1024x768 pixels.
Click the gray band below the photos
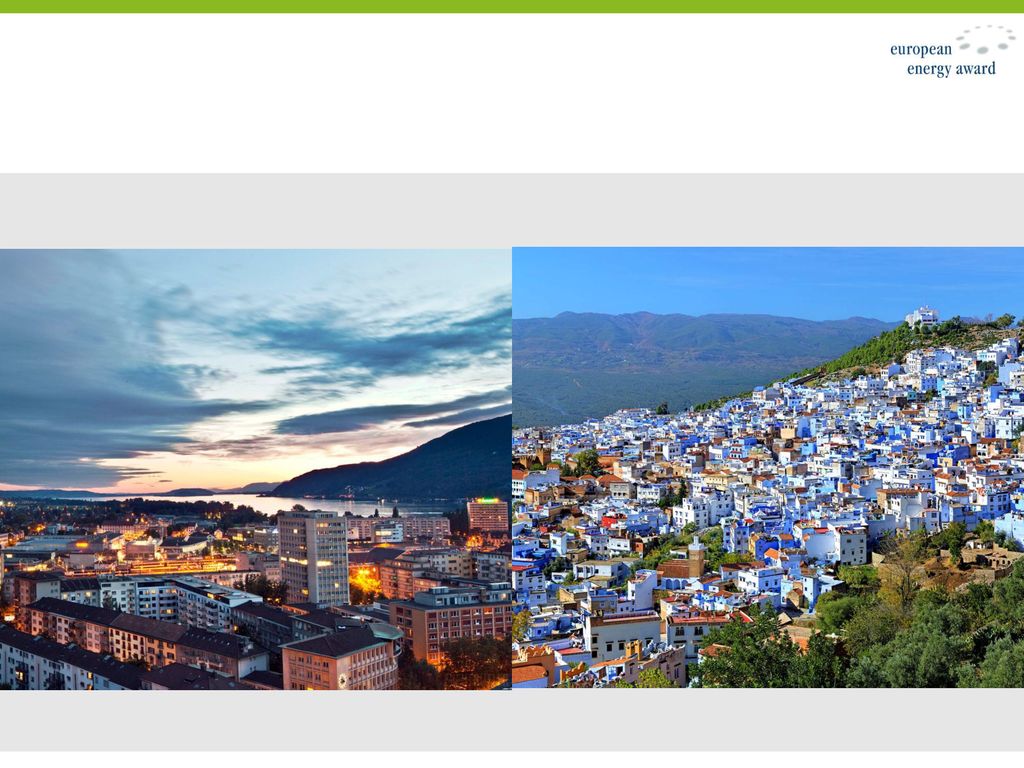click(x=512, y=720)
